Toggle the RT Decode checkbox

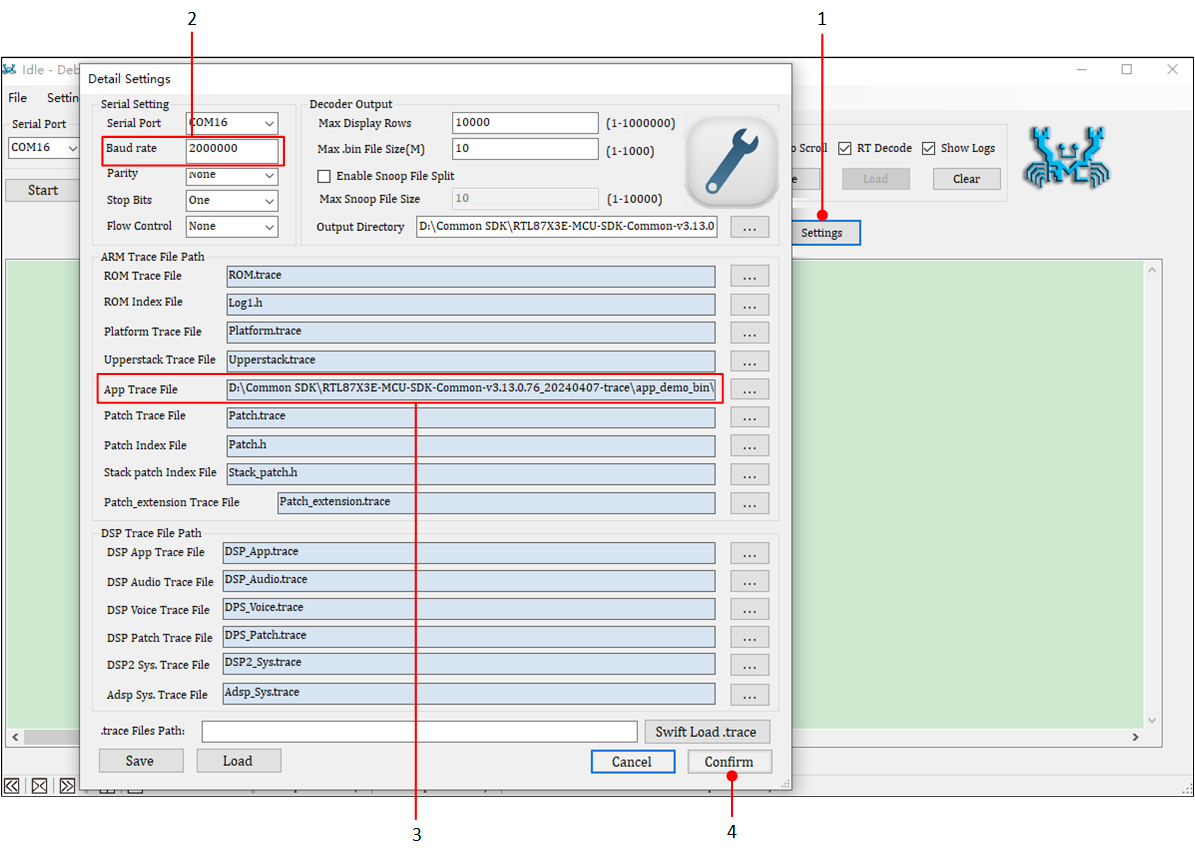pos(845,148)
